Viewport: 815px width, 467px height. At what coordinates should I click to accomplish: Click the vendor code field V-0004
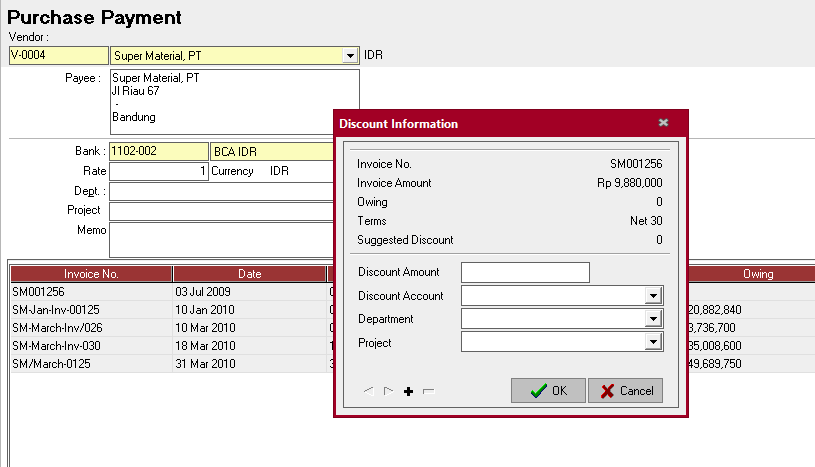point(58,56)
